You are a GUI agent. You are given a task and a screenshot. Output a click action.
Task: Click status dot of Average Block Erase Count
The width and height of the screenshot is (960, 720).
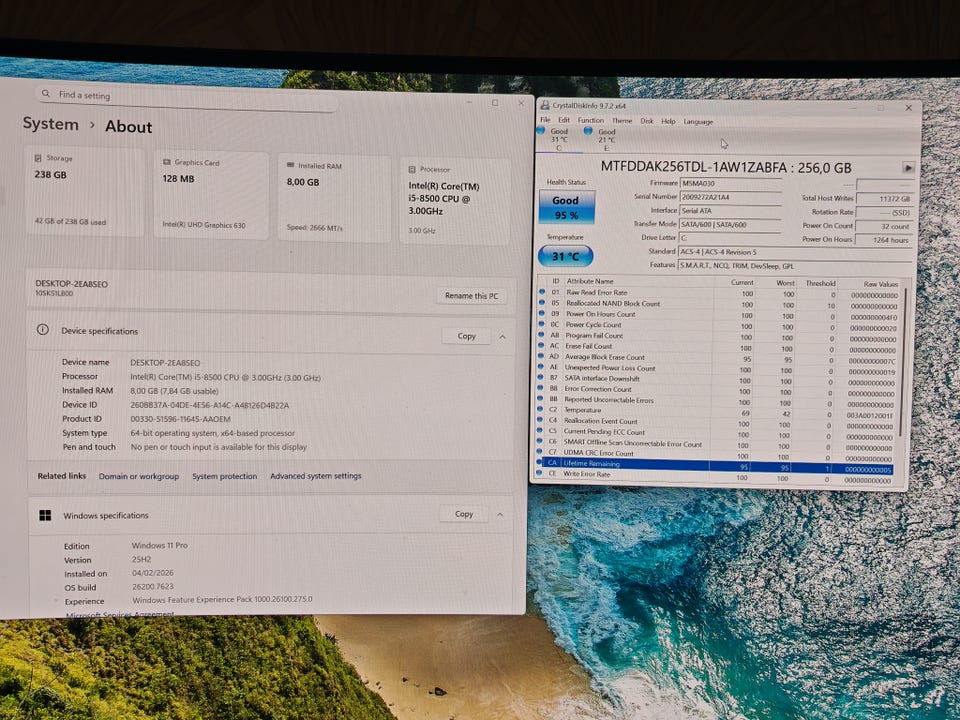(x=541, y=356)
